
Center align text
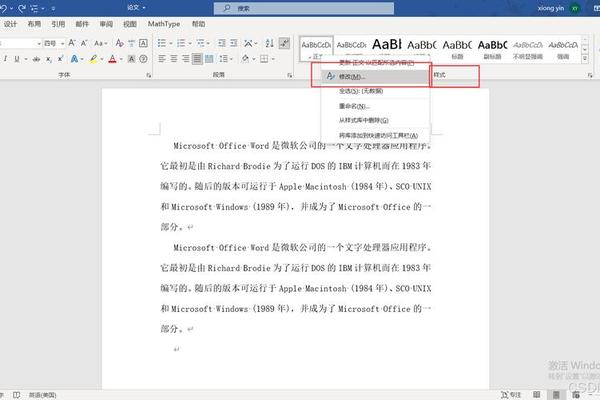[x=174, y=59]
